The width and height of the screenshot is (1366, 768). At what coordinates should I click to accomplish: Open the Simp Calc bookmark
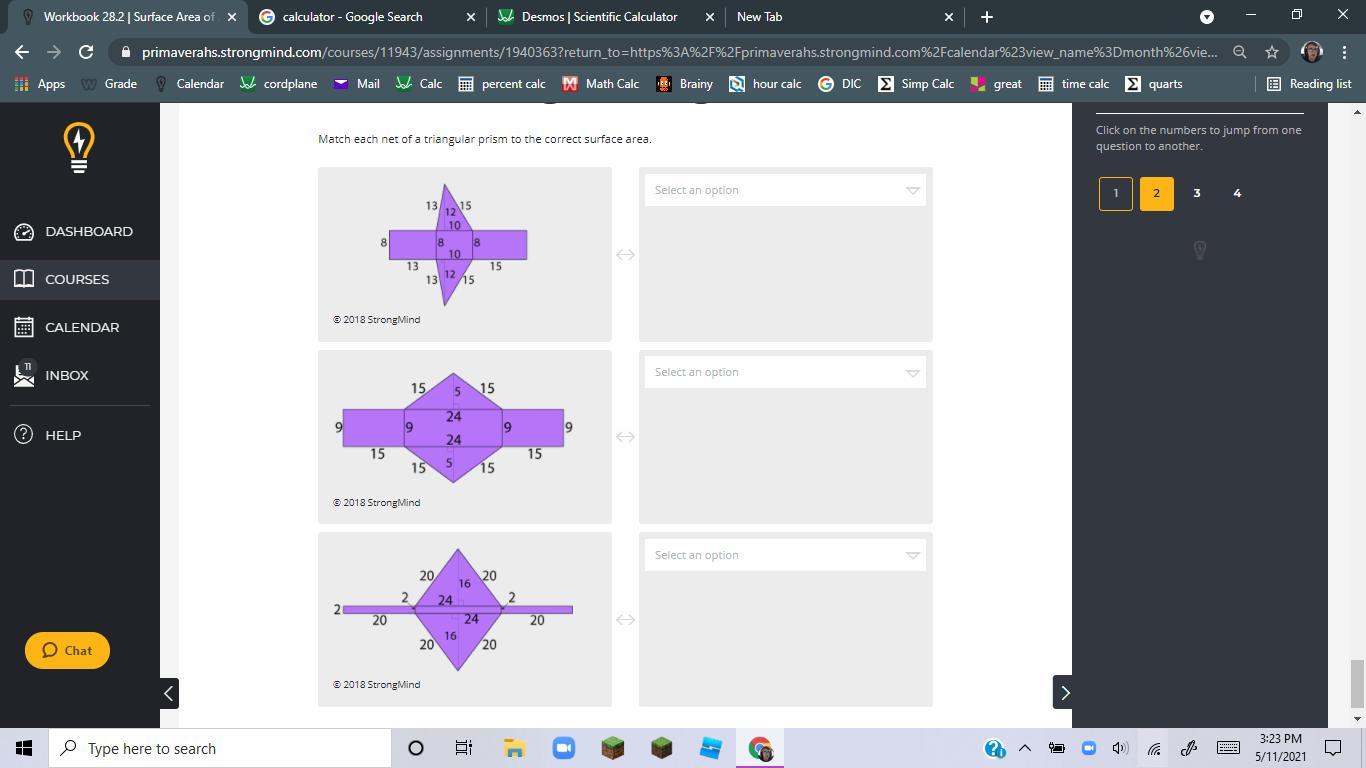916,84
